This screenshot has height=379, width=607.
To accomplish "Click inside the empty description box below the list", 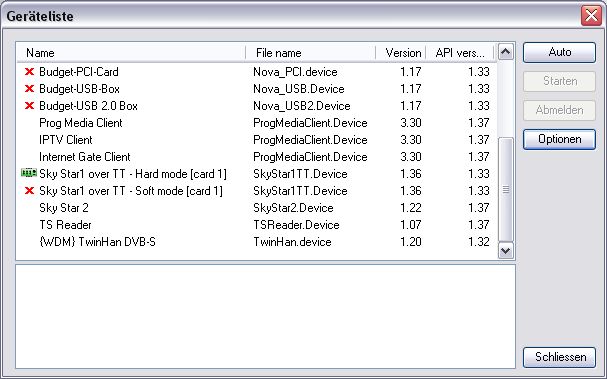I will (265, 316).
